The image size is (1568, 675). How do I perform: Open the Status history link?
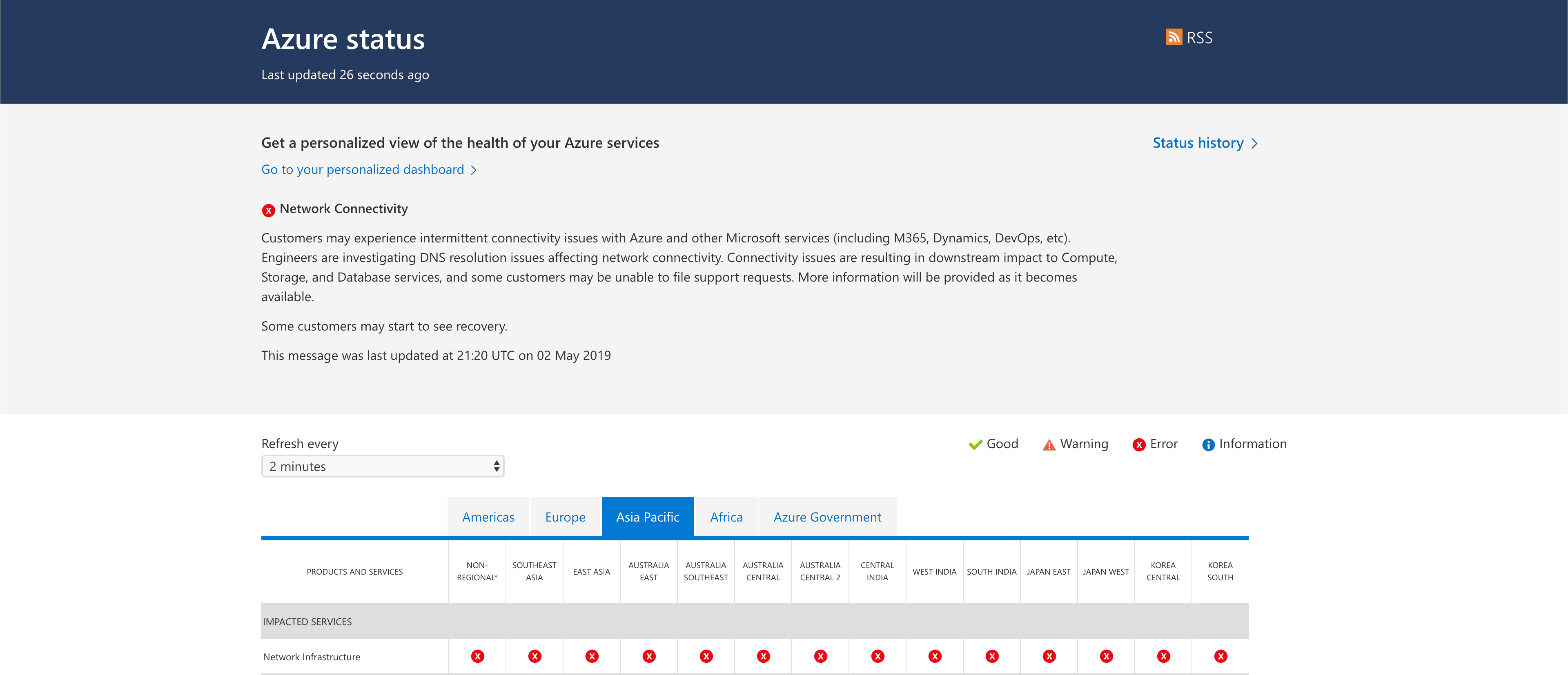[1197, 143]
